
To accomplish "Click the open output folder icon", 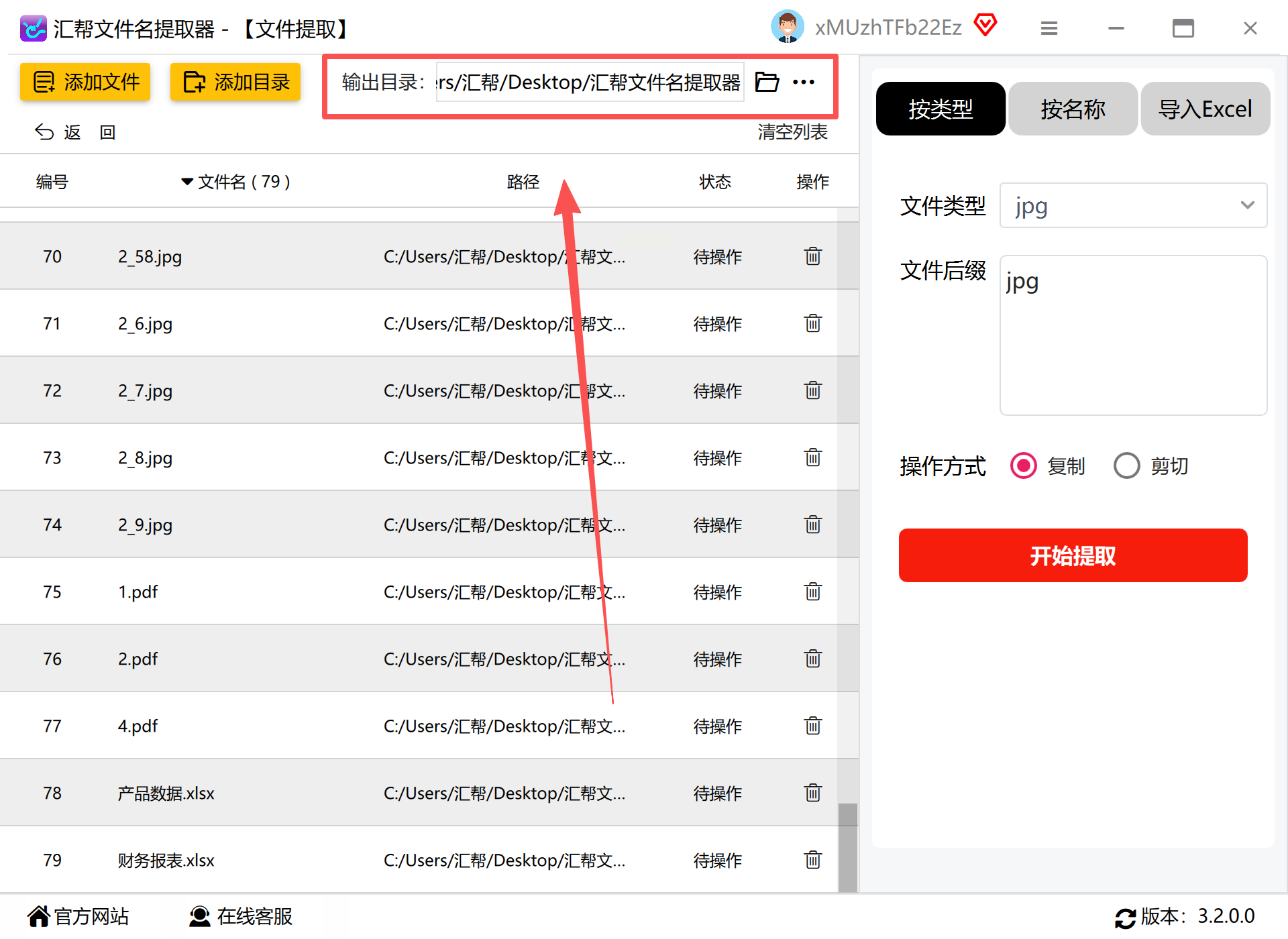I will pos(766,82).
